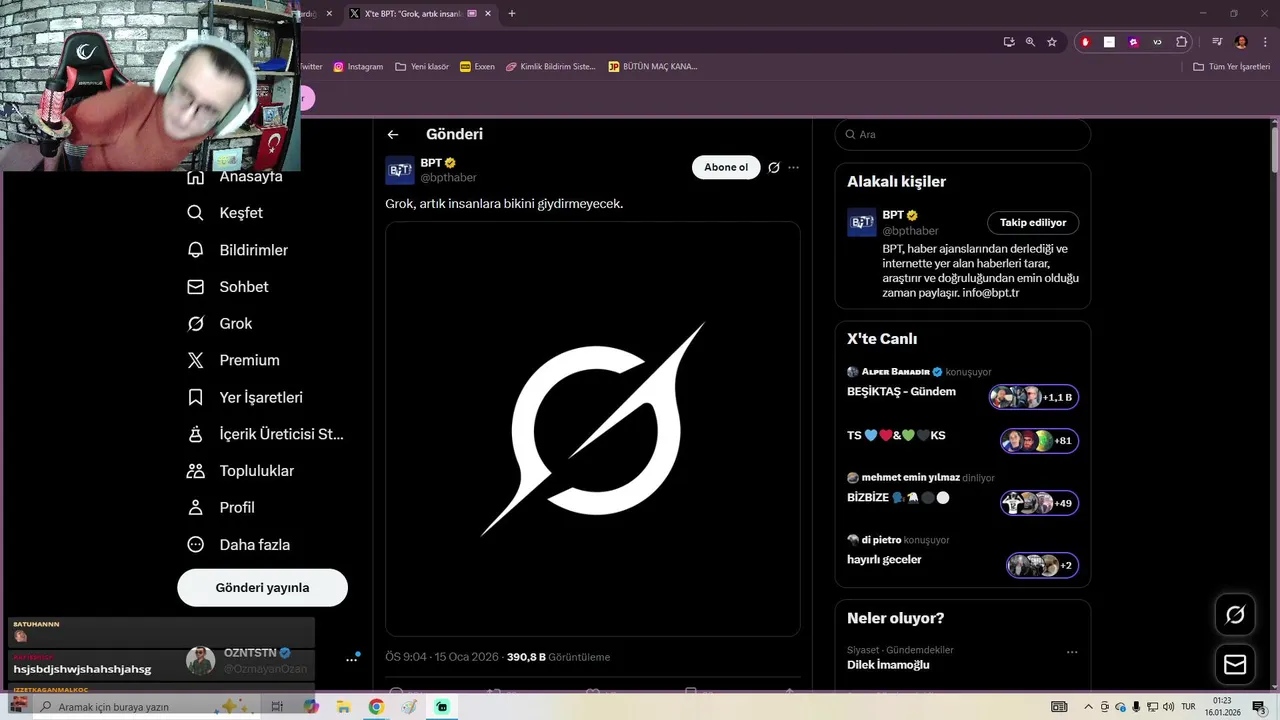Click the zoom magnifier in address bar

(x=1030, y=42)
